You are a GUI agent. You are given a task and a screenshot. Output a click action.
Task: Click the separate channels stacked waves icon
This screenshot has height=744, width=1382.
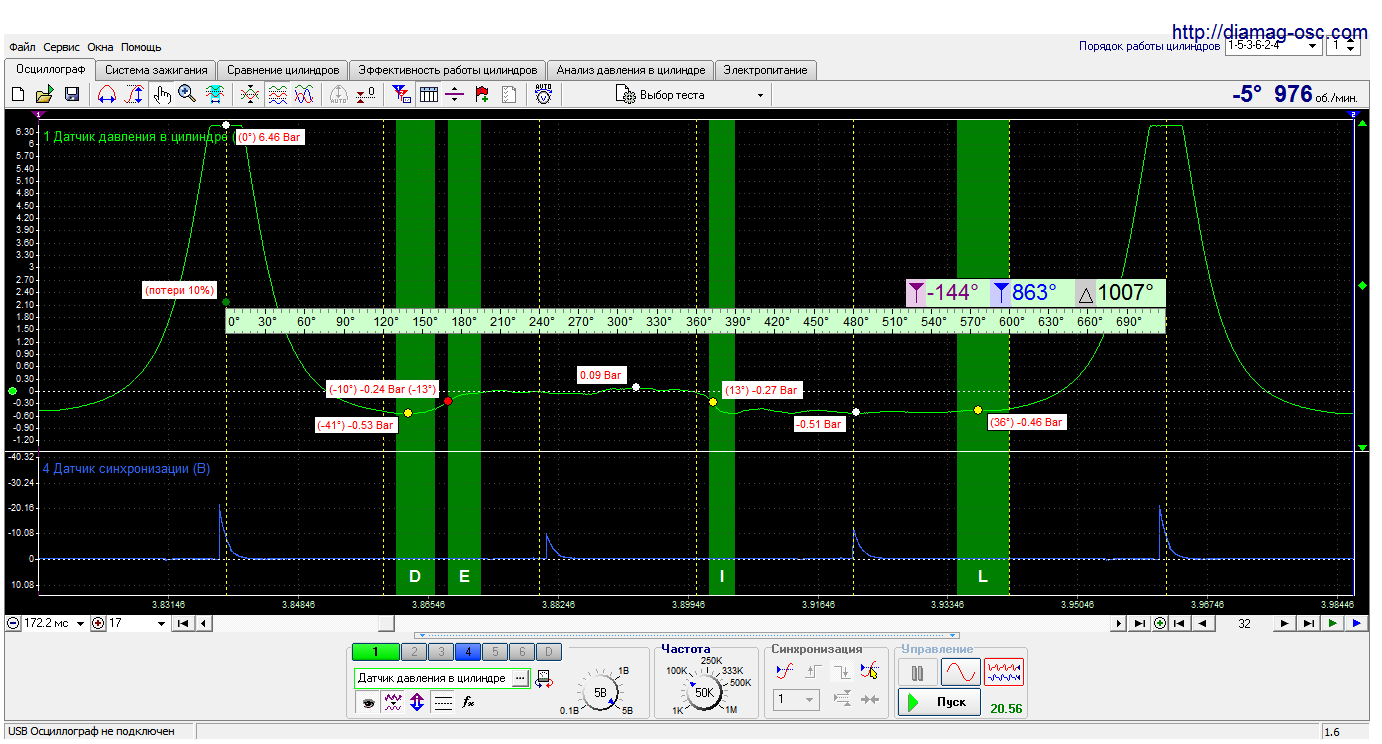(278, 95)
